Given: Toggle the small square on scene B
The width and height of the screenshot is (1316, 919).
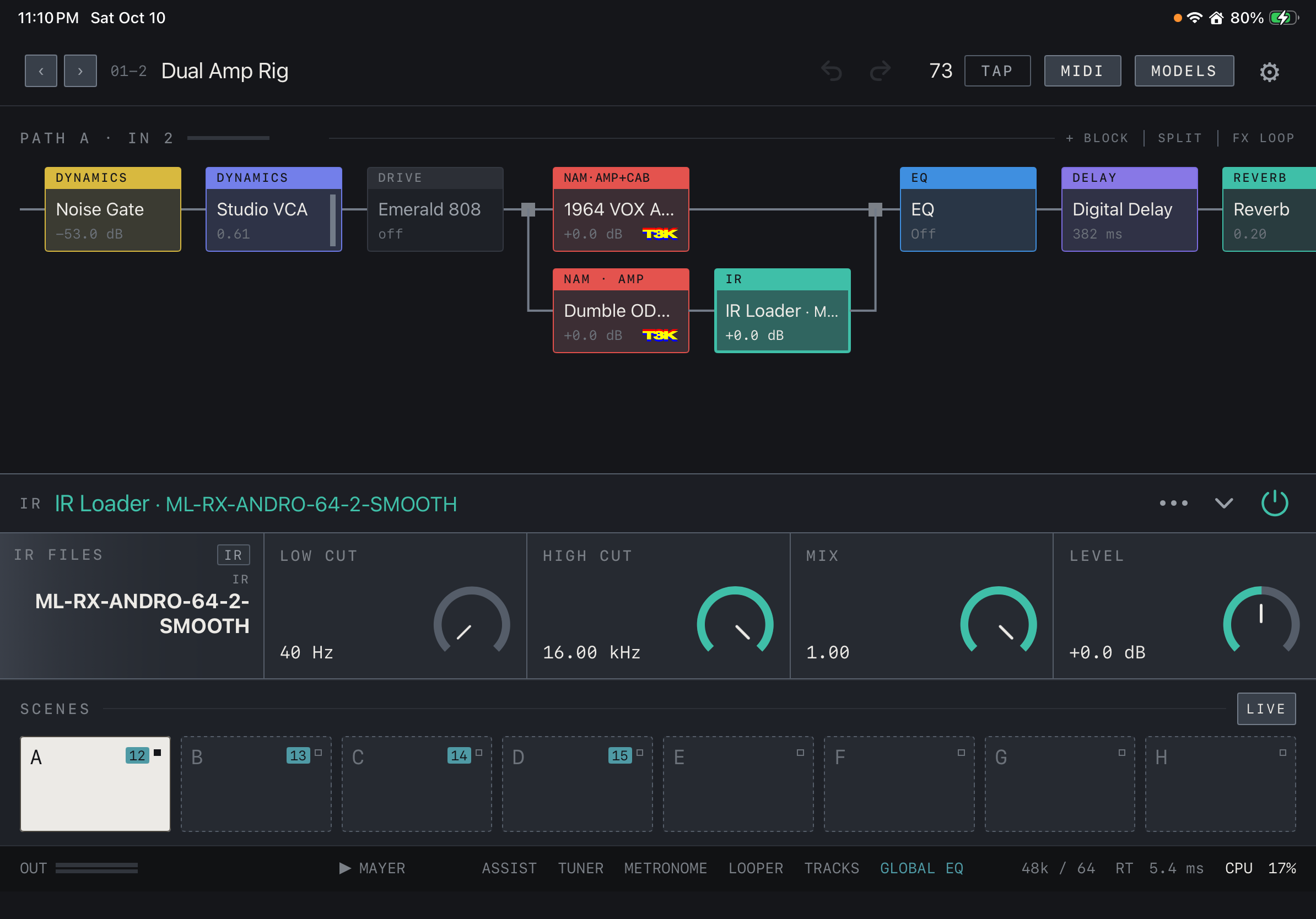Looking at the screenshot, I should click(x=318, y=753).
